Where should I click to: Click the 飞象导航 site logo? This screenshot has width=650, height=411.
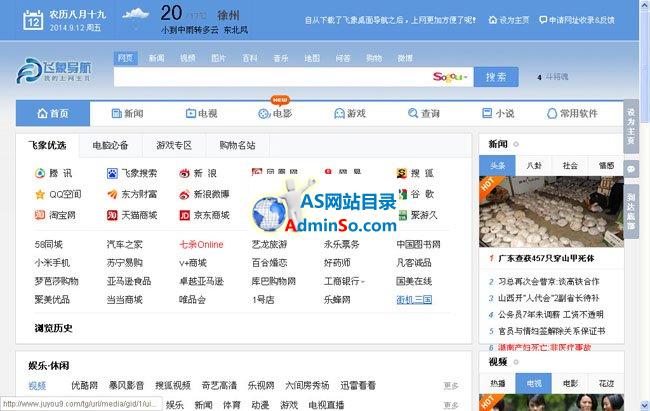pos(54,71)
